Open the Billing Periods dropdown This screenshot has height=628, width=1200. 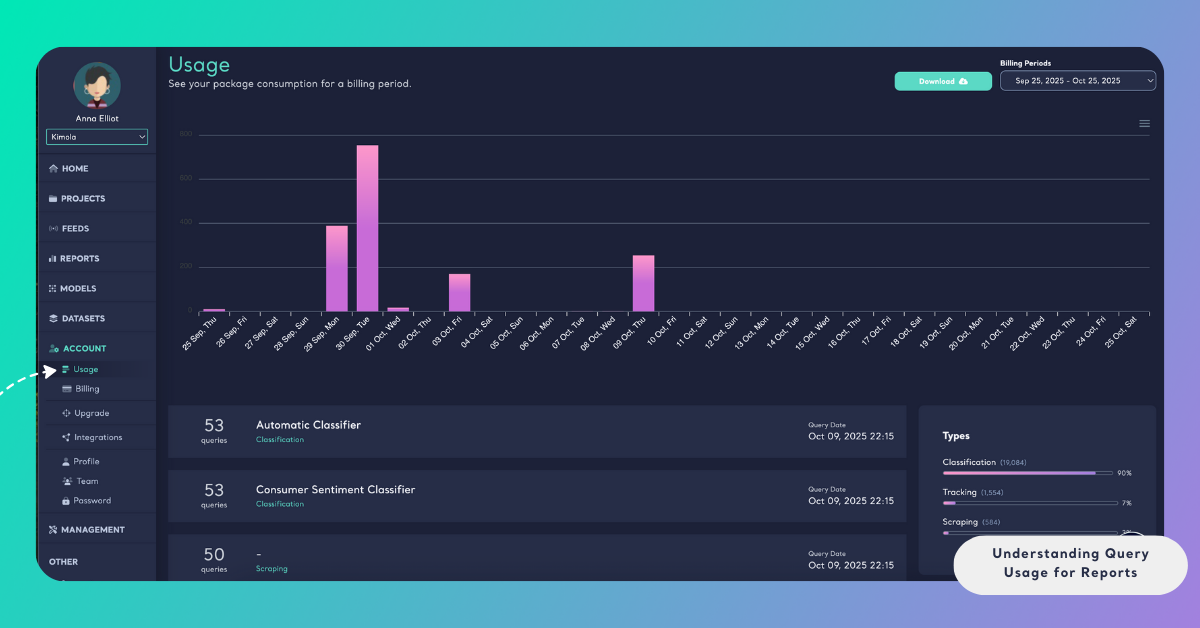pos(1078,81)
